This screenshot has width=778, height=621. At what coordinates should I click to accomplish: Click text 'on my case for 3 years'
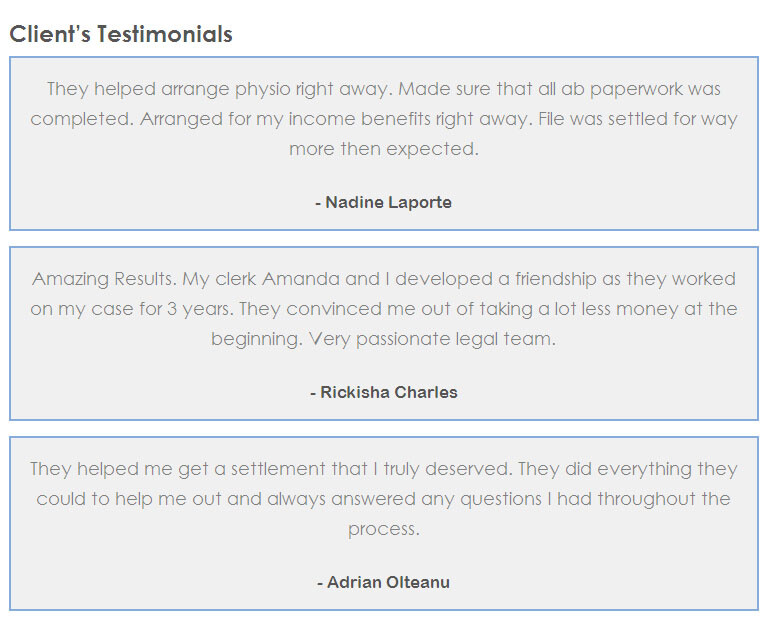pos(131,309)
